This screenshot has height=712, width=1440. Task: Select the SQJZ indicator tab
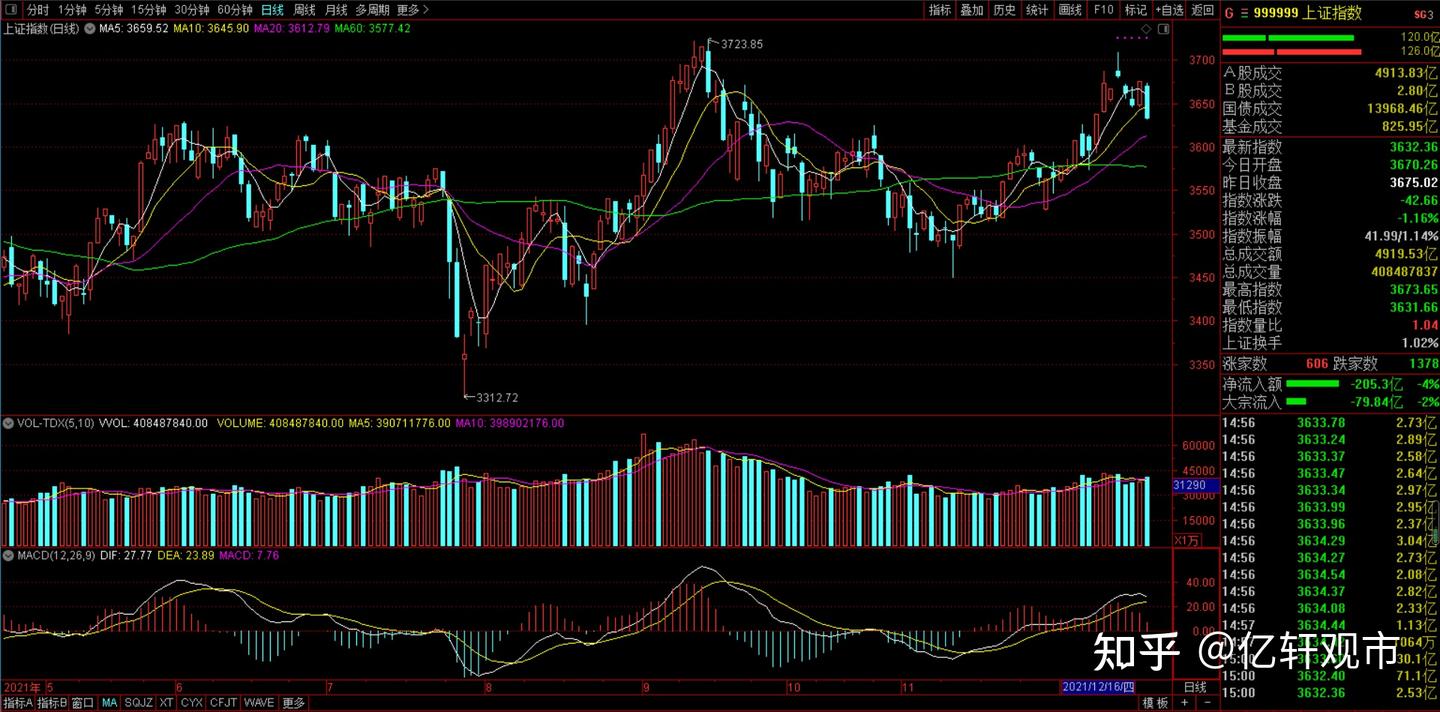[138, 703]
